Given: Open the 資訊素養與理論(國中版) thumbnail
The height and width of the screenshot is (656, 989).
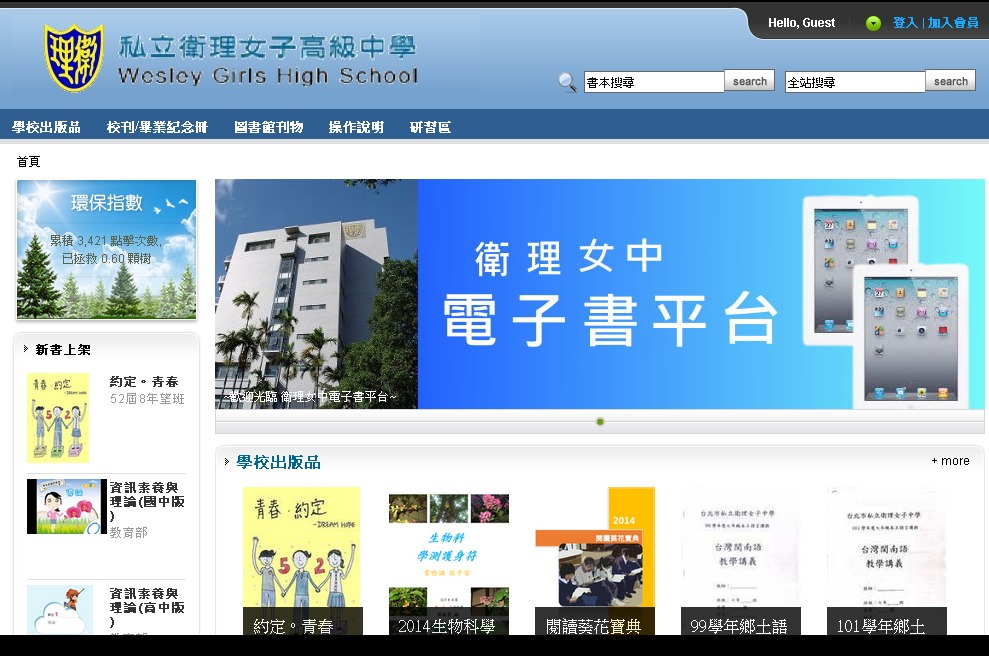Looking at the screenshot, I should click(x=67, y=507).
